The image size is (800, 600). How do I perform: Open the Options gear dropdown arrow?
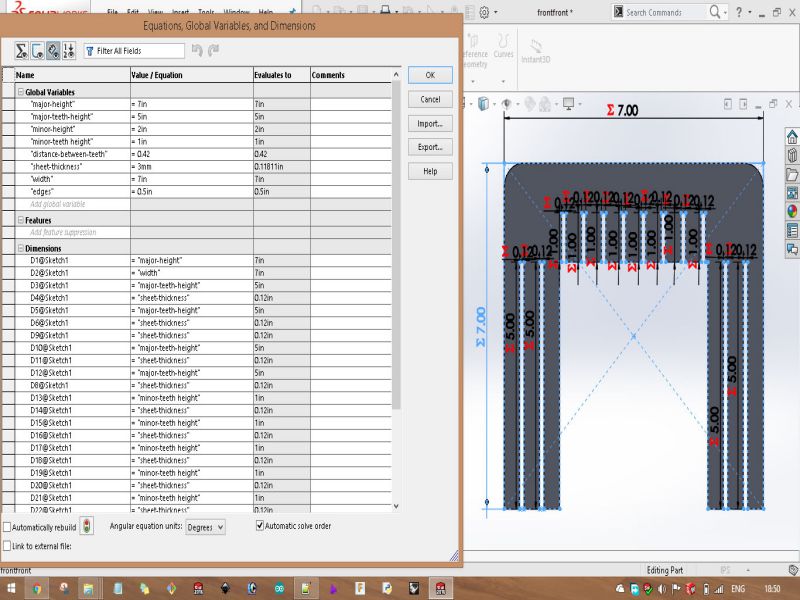click(495, 12)
